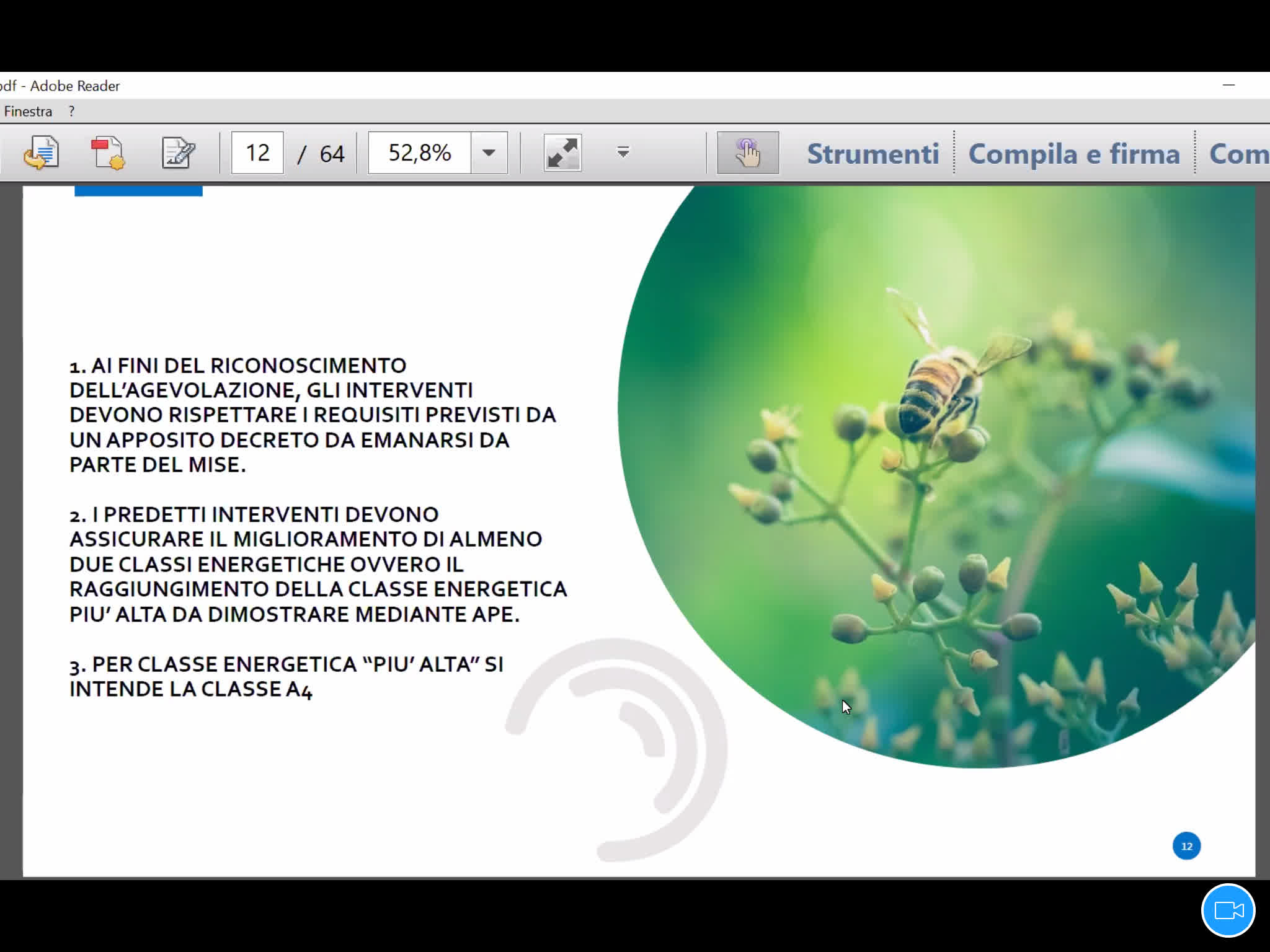This screenshot has width=1270, height=952.
Task: Click the create PDF online icon
Action: [x=108, y=152]
